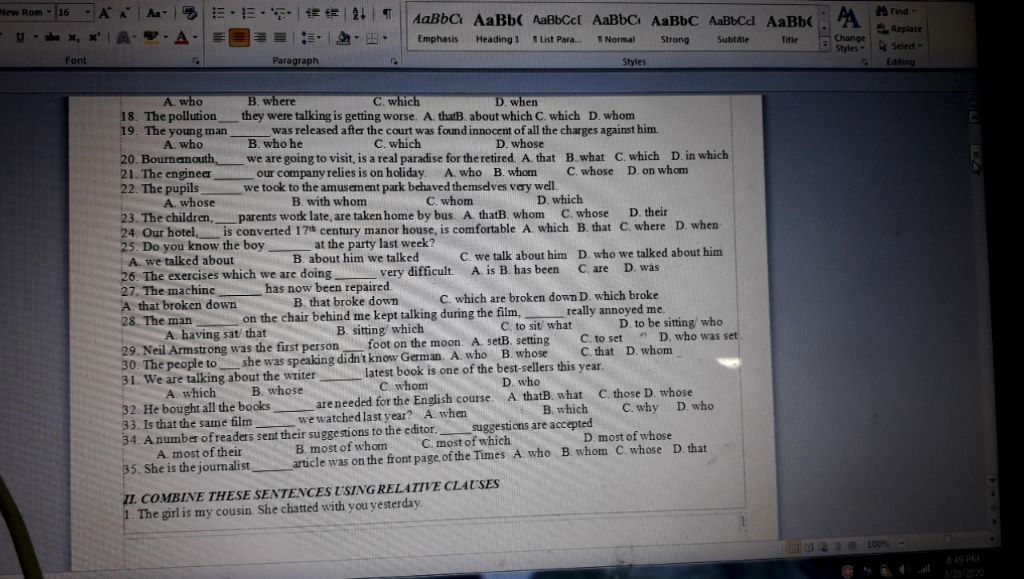This screenshot has width=1024, height=579.
Task: Show the next row of styles
Action: pos(824,29)
